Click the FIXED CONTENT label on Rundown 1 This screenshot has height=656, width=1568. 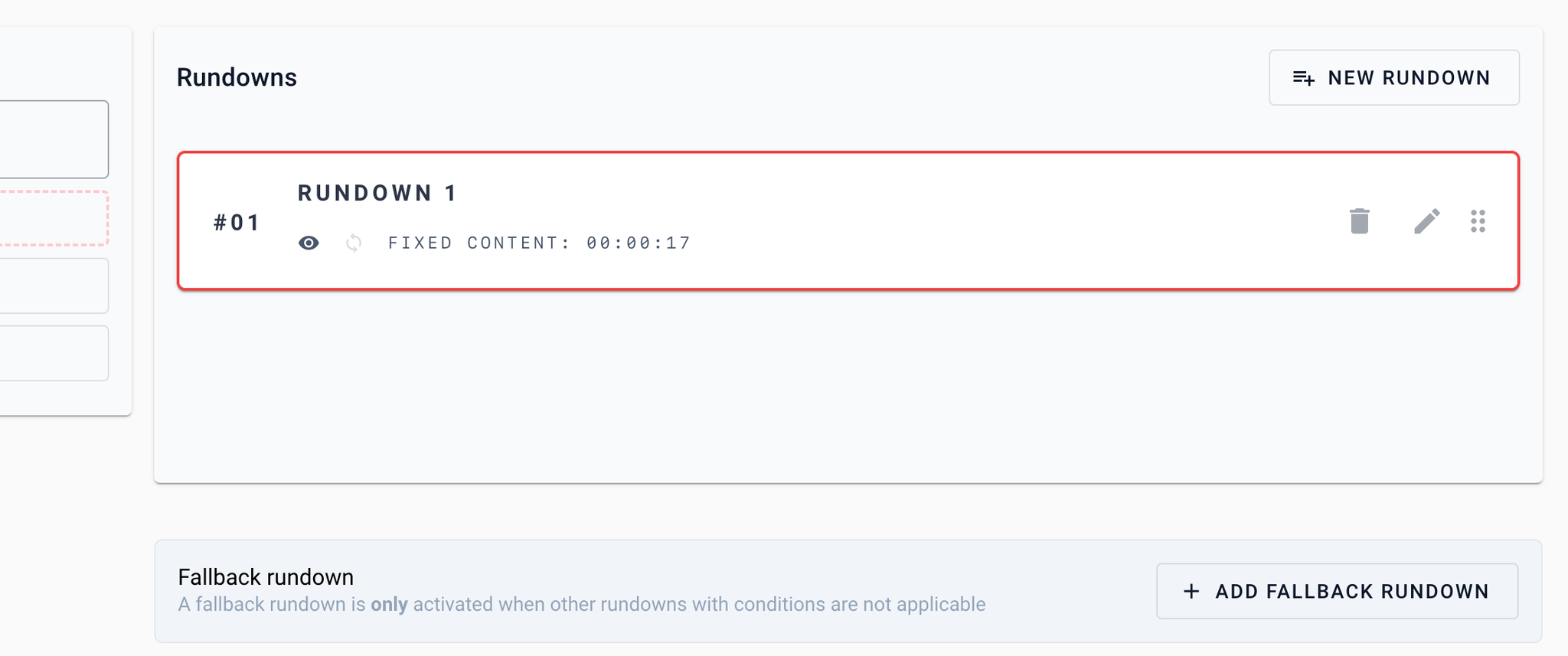pyautogui.click(x=479, y=243)
